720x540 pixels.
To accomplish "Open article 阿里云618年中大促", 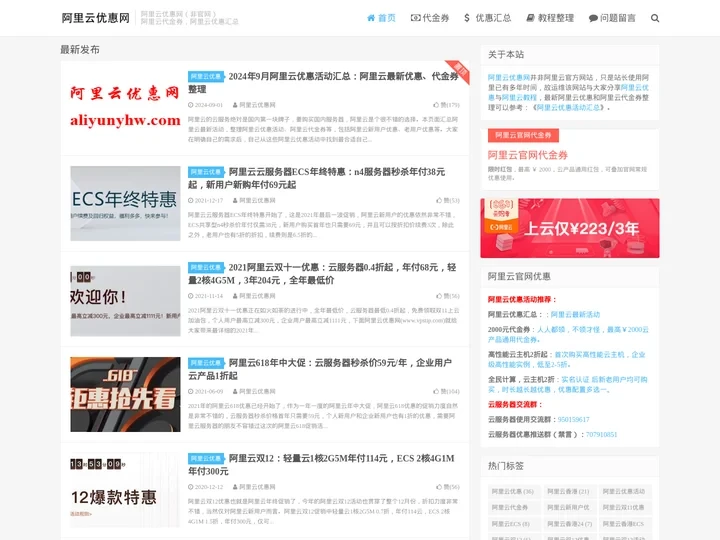I will click(x=320, y=369).
